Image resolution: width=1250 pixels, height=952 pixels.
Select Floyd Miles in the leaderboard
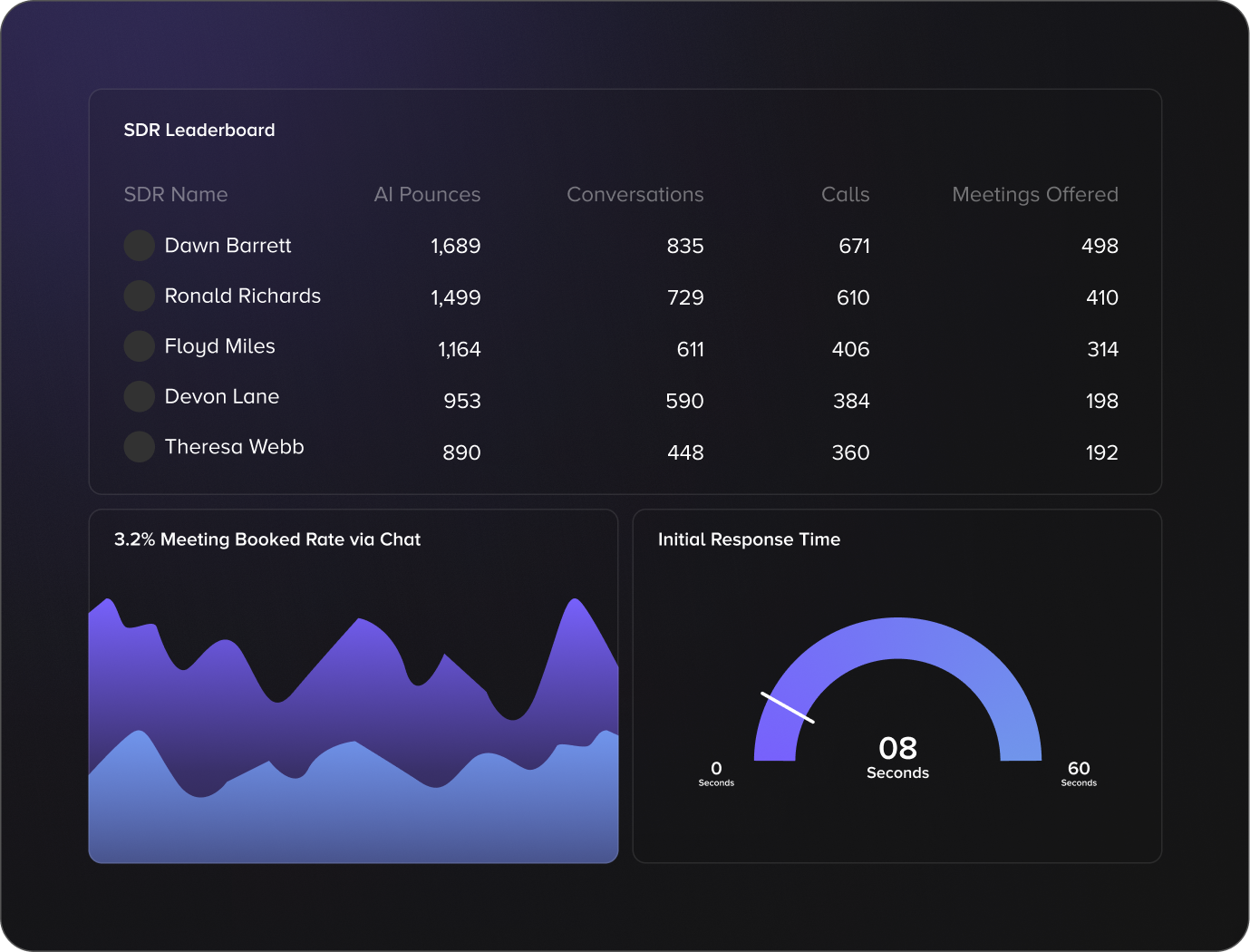219,346
